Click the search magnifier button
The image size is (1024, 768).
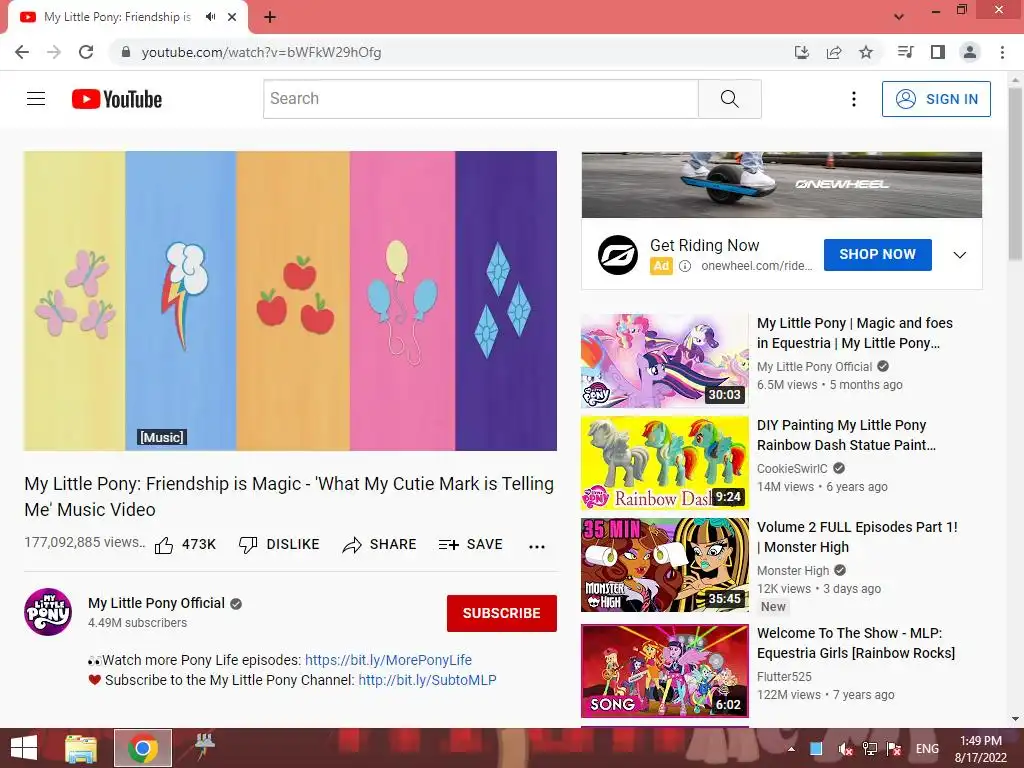[x=729, y=99]
